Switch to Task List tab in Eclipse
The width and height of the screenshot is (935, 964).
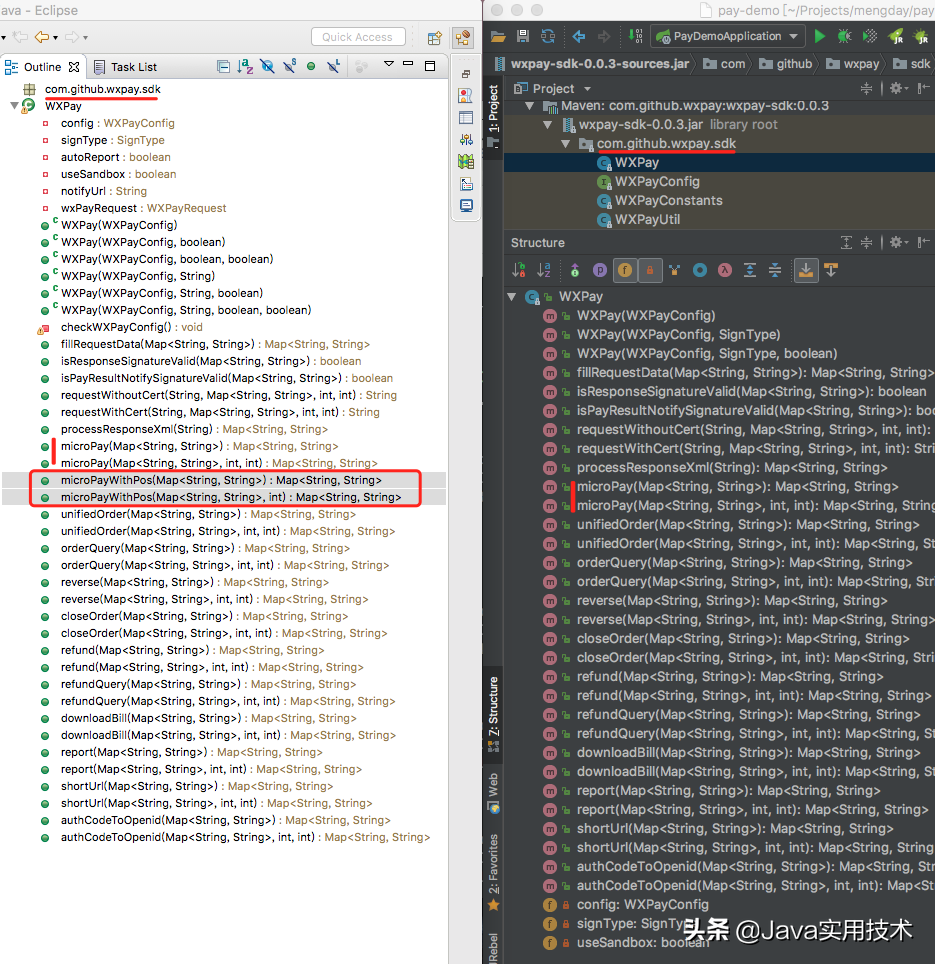[126, 67]
